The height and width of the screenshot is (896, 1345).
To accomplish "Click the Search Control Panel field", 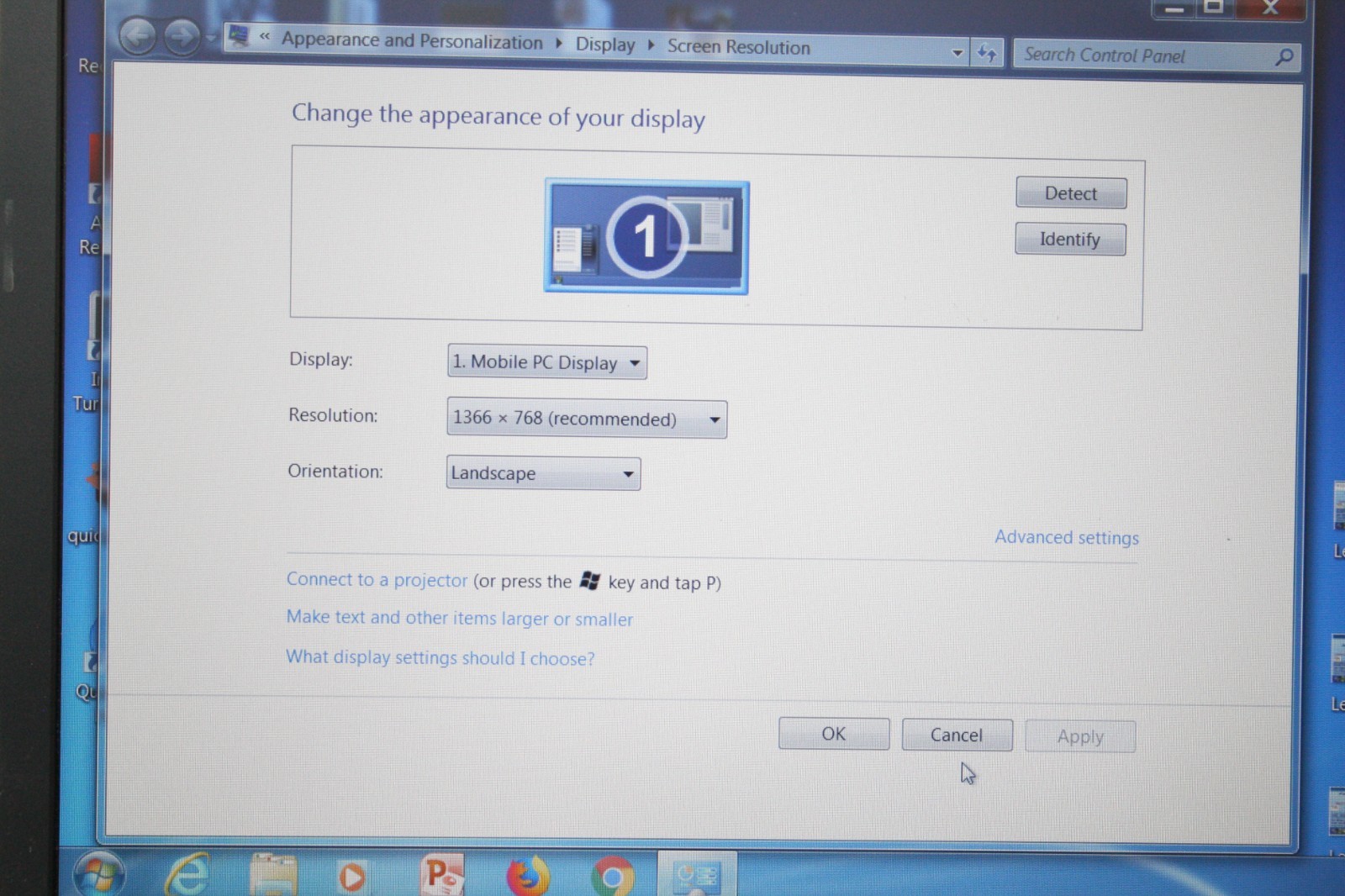I will [x=1157, y=56].
